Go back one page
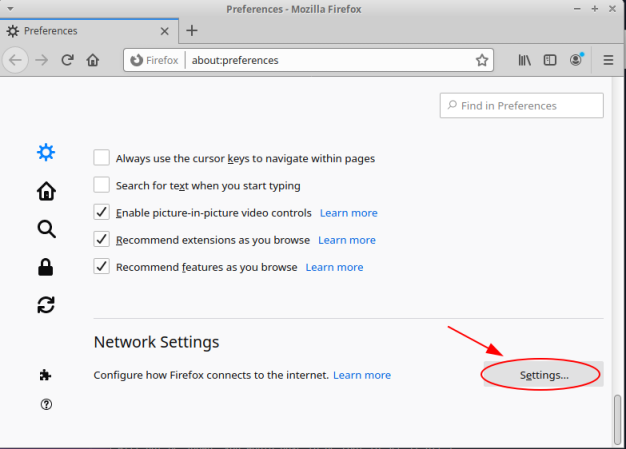The image size is (626, 449). click(15, 60)
